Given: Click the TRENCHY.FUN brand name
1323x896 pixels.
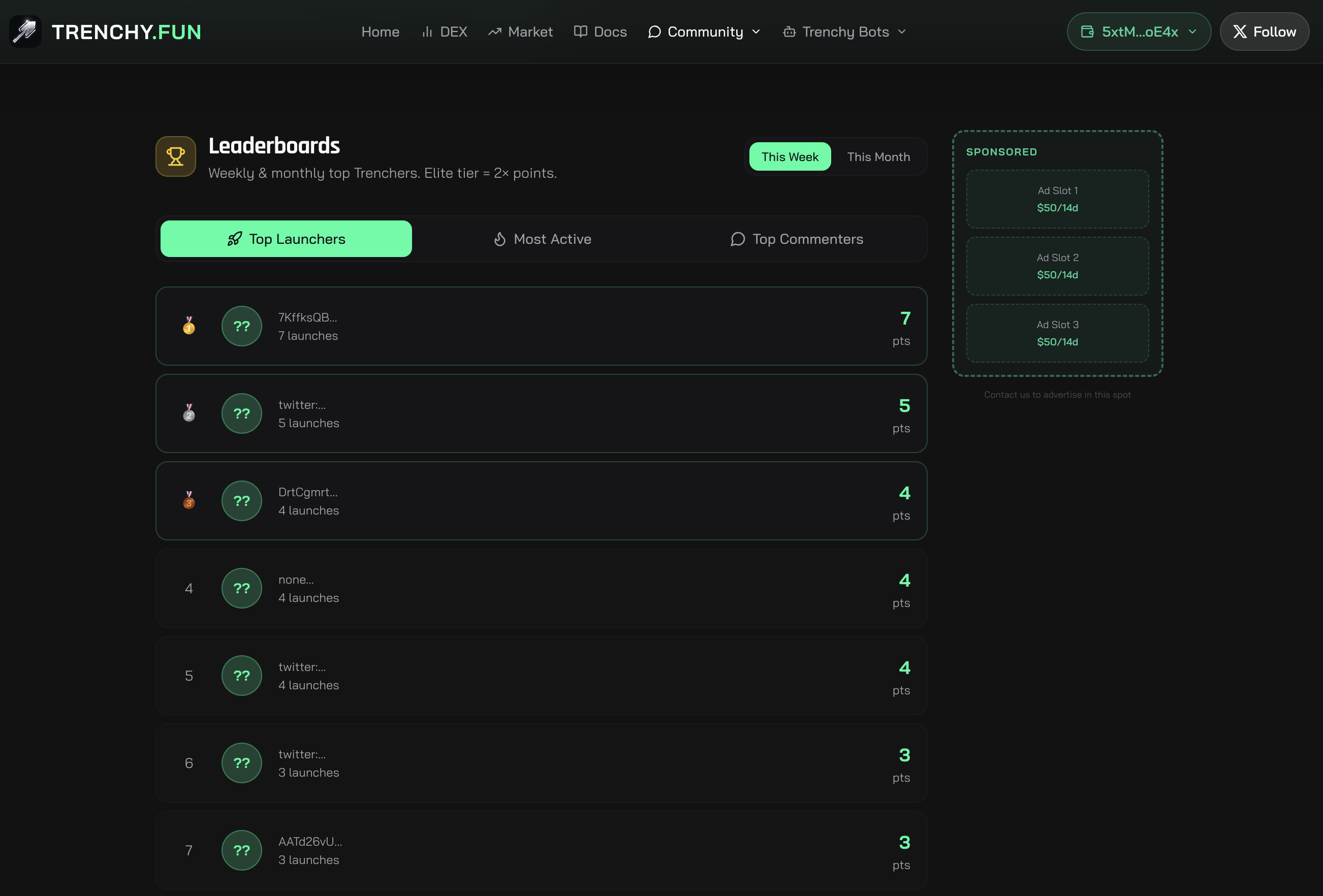Looking at the screenshot, I should (x=127, y=32).
